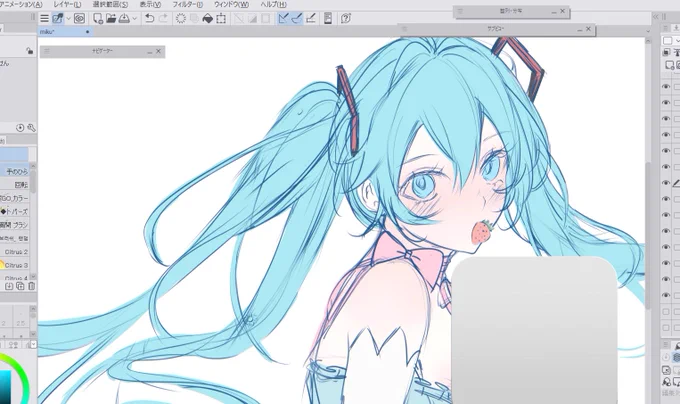Viewport: 680px width, 404px height.
Task: Click the Open file folder icon
Action: (x=111, y=18)
